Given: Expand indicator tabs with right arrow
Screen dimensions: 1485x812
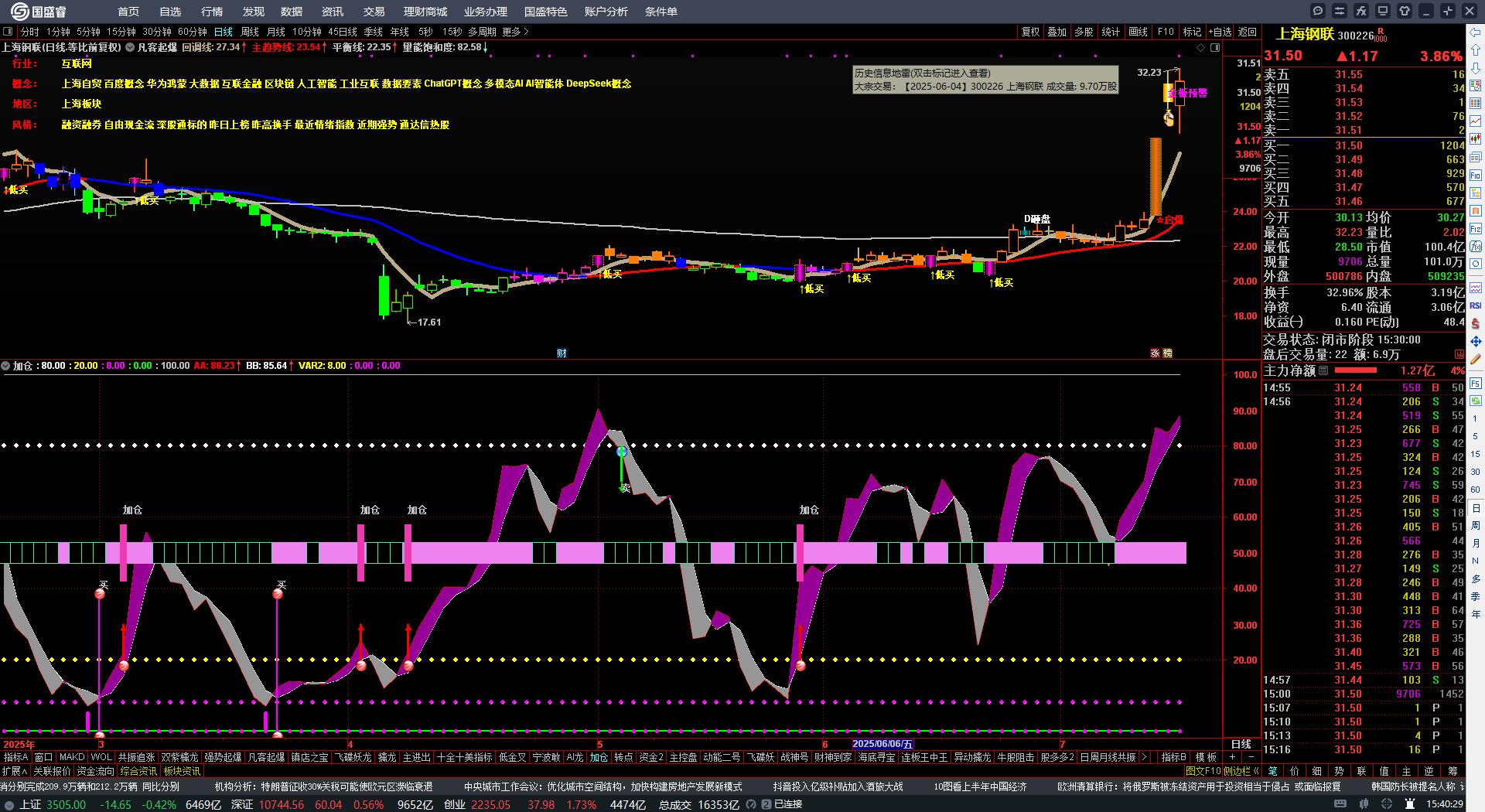Looking at the screenshot, I should tap(1144, 757).
